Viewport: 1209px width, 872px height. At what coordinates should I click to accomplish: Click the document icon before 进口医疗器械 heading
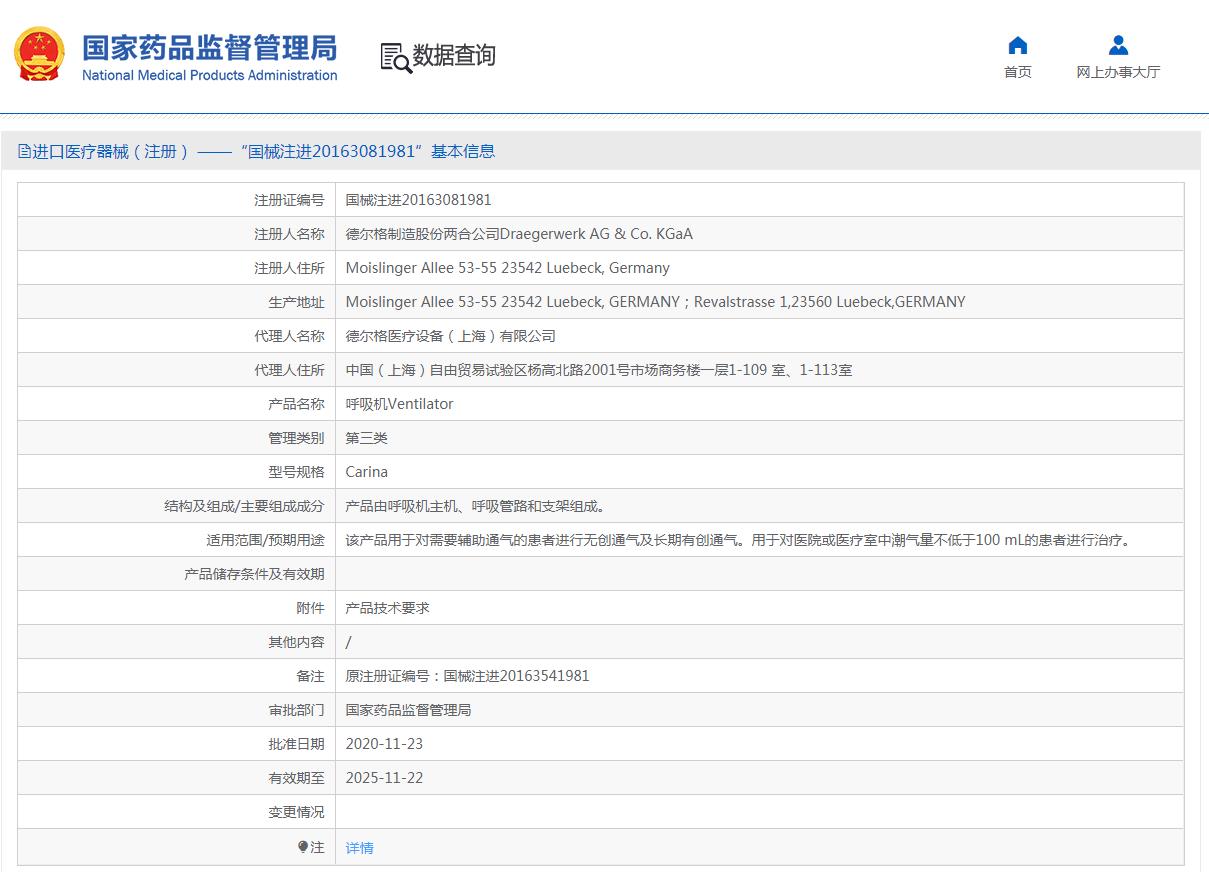[24, 151]
